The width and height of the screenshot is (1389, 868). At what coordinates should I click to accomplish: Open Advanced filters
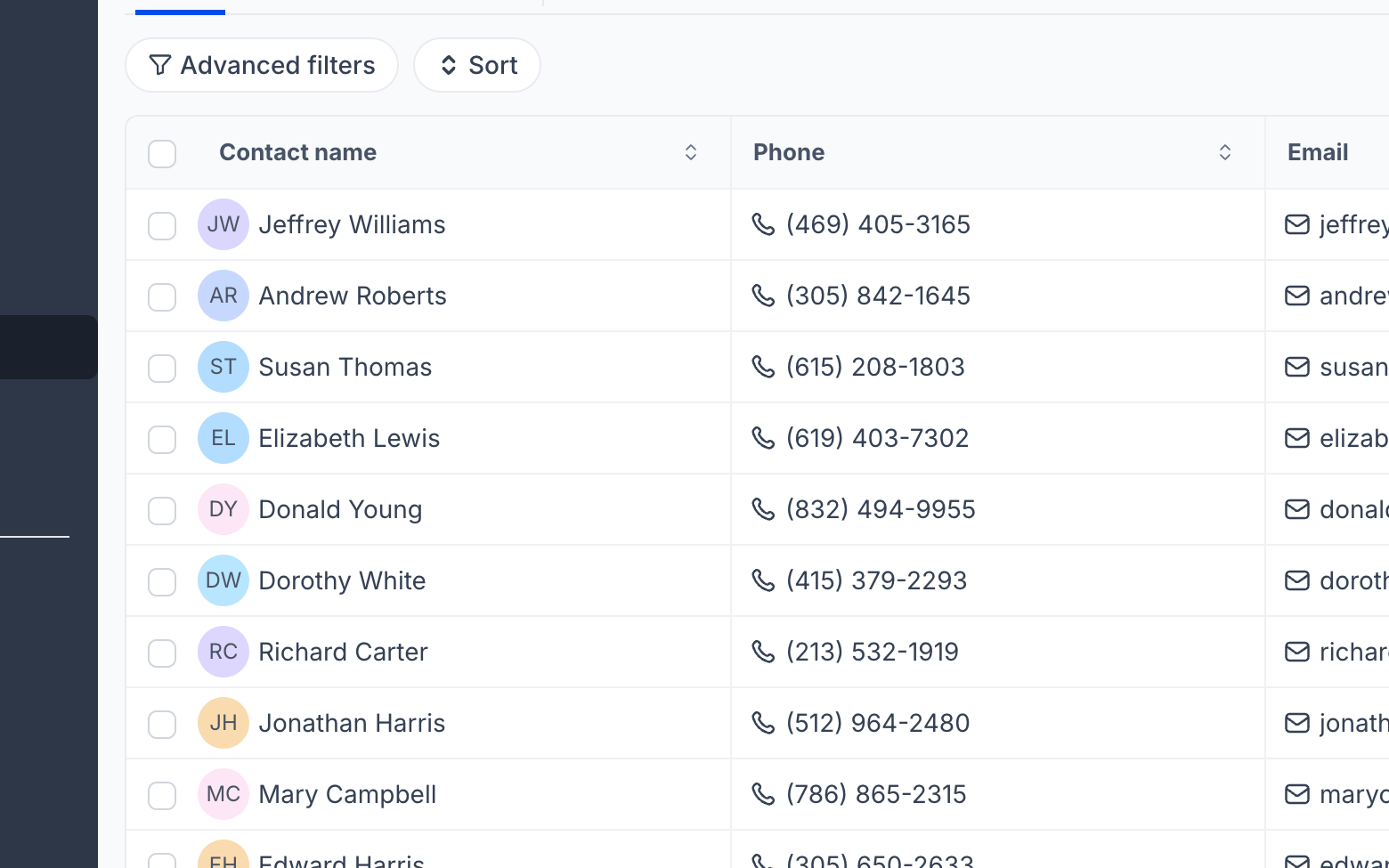pos(262,65)
